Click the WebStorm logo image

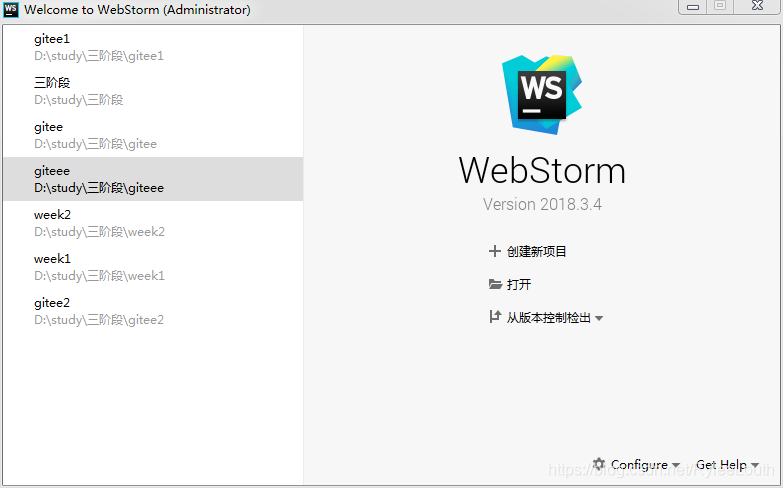[542, 94]
